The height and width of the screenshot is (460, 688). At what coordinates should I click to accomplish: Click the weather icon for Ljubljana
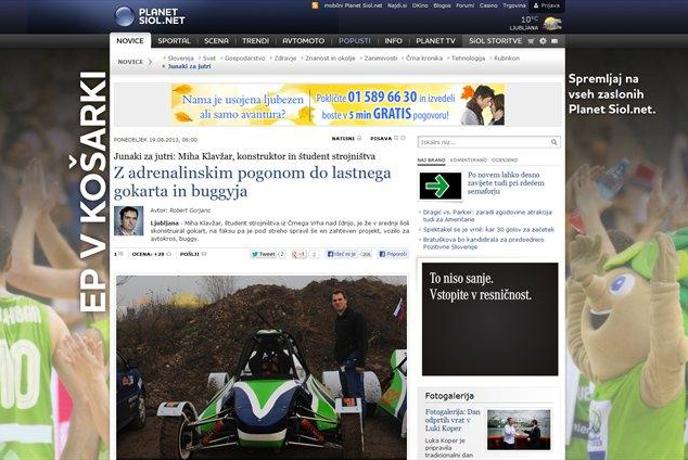coord(552,23)
